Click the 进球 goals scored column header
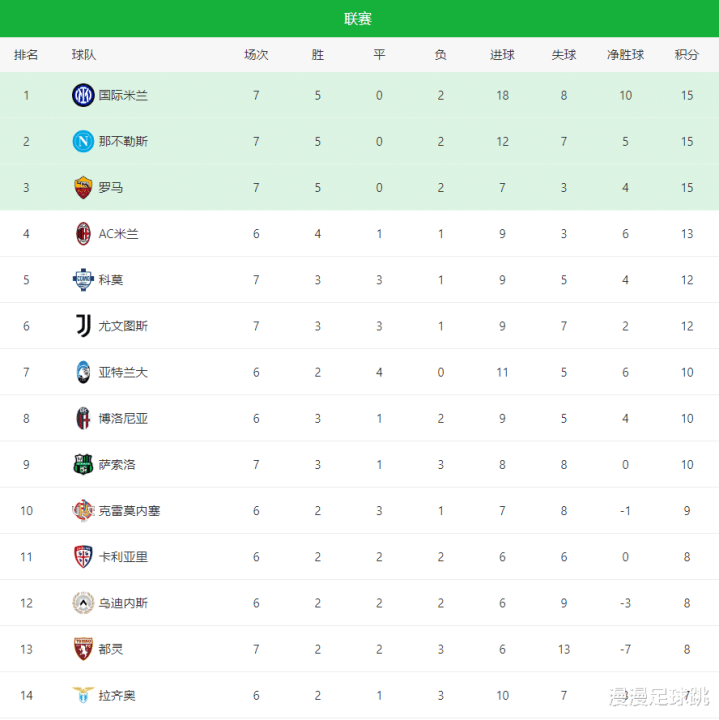Viewport: 719px width, 720px height. tap(502, 55)
